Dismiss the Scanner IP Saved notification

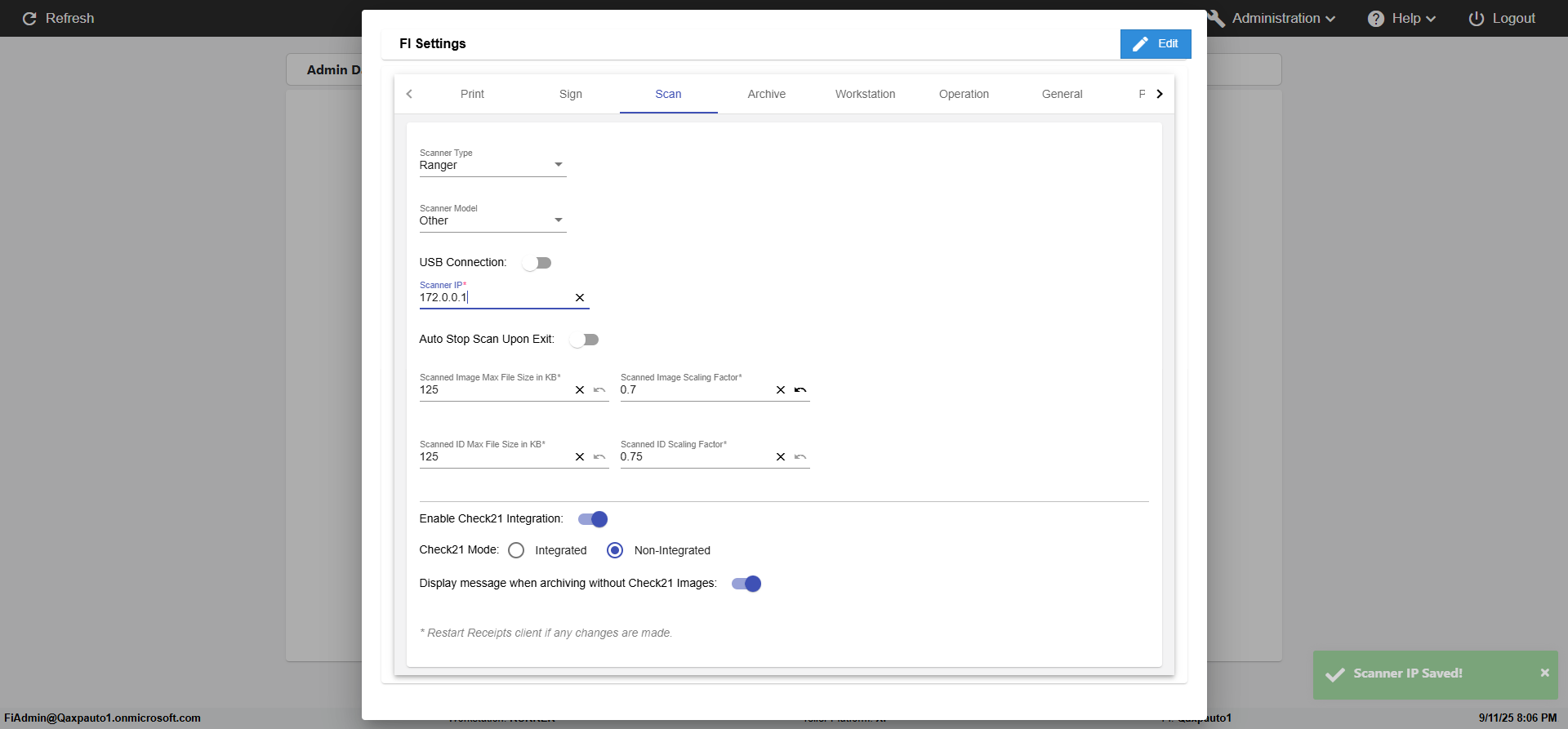(1544, 673)
